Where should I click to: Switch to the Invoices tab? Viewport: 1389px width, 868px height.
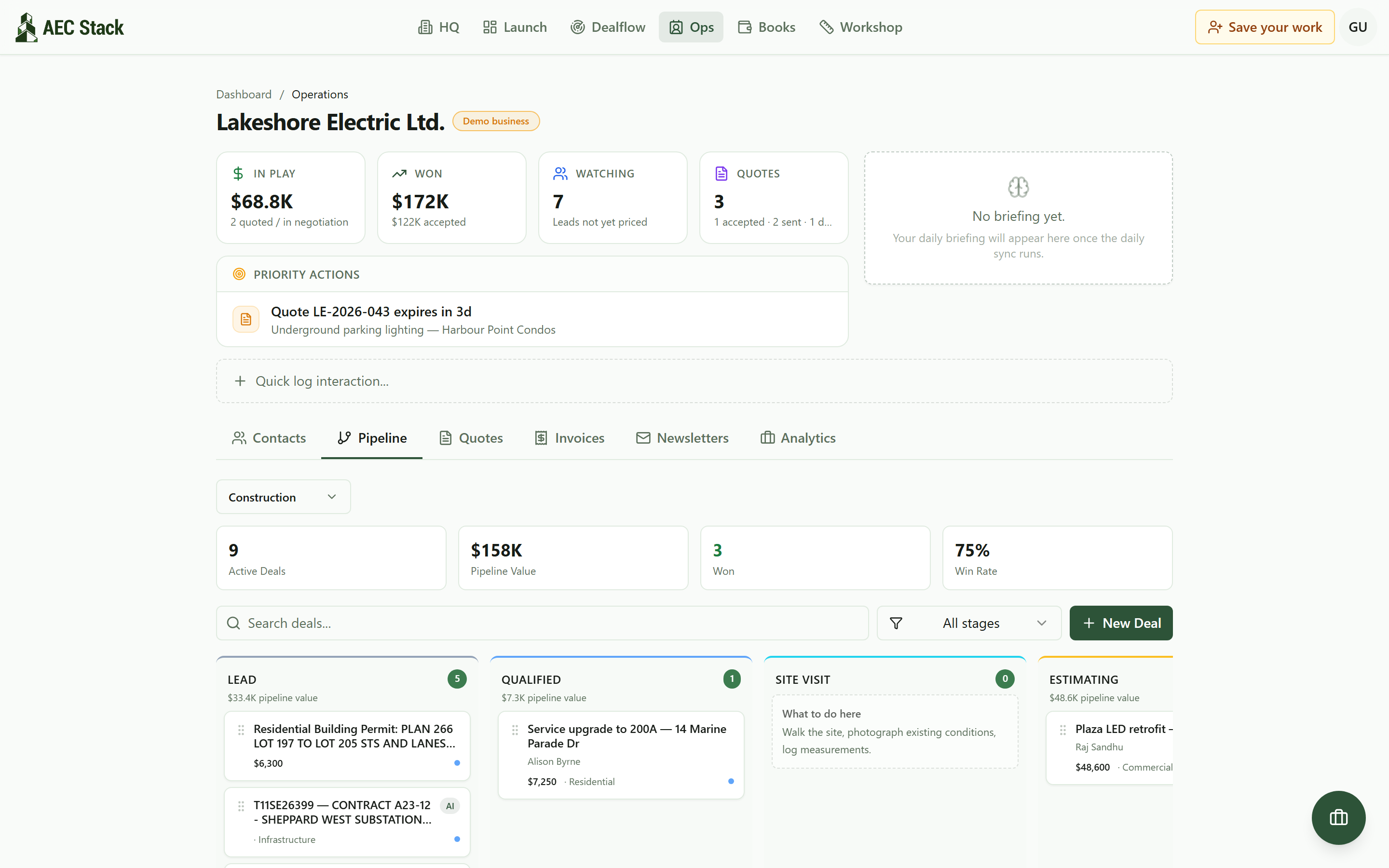click(x=570, y=438)
